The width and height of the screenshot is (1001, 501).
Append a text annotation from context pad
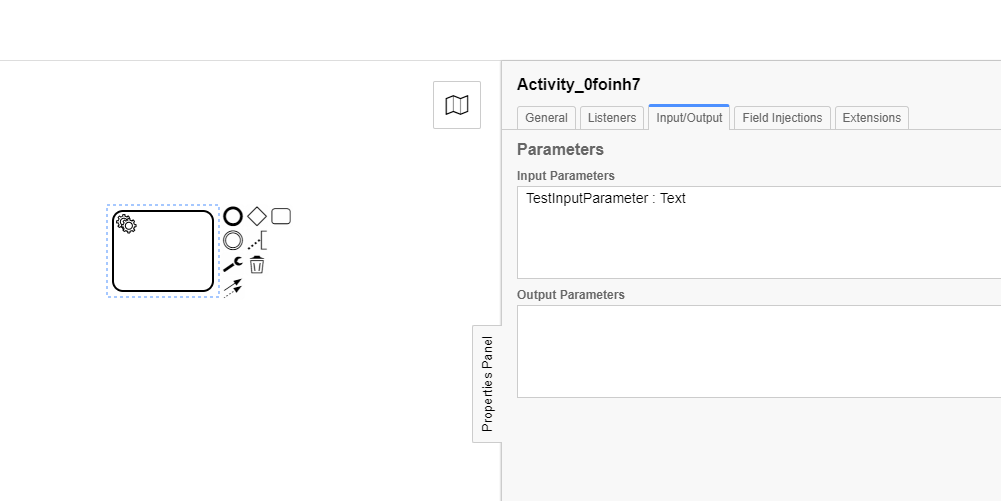[257, 241]
